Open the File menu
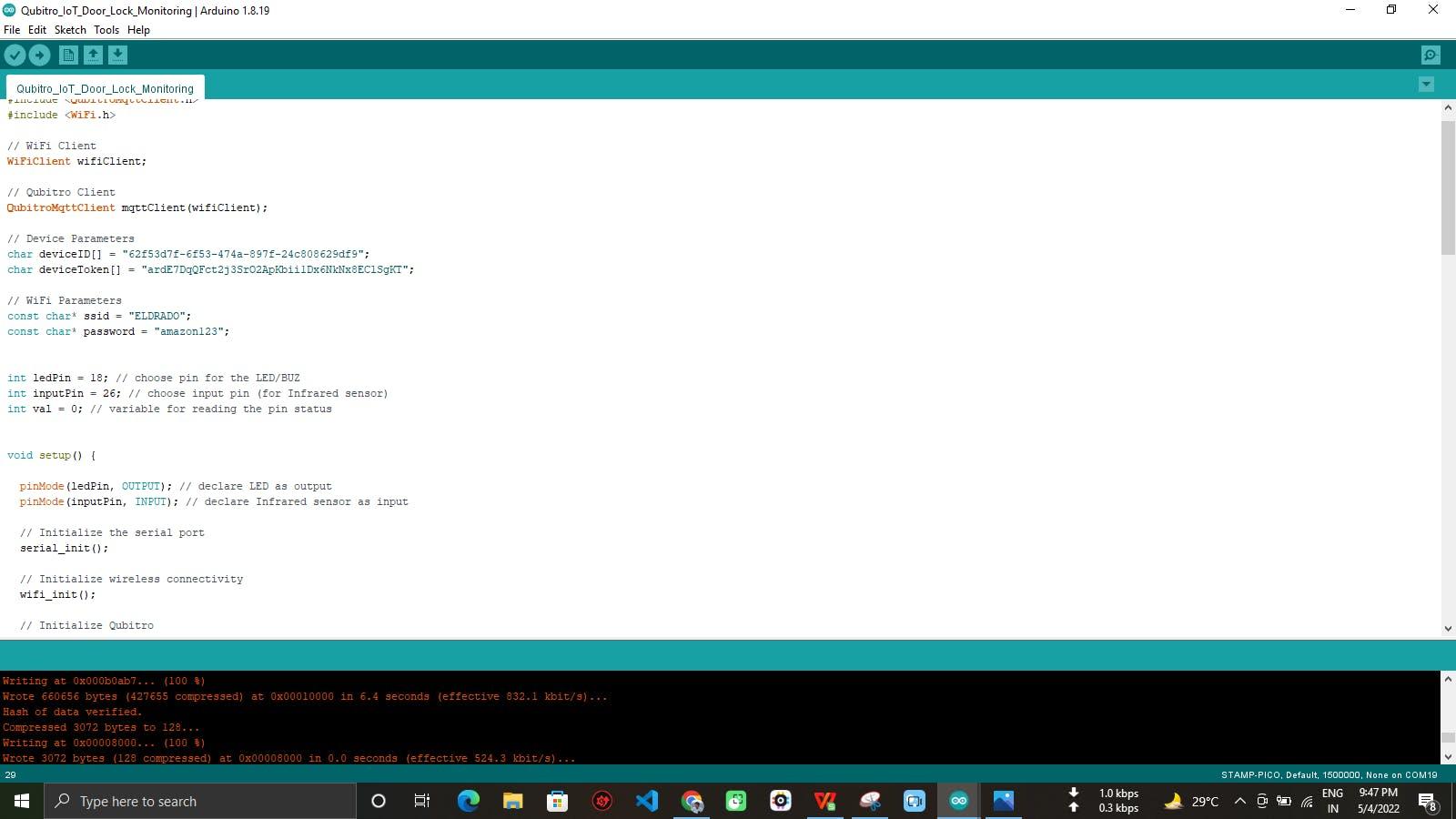1456x819 pixels. click(12, 30)
